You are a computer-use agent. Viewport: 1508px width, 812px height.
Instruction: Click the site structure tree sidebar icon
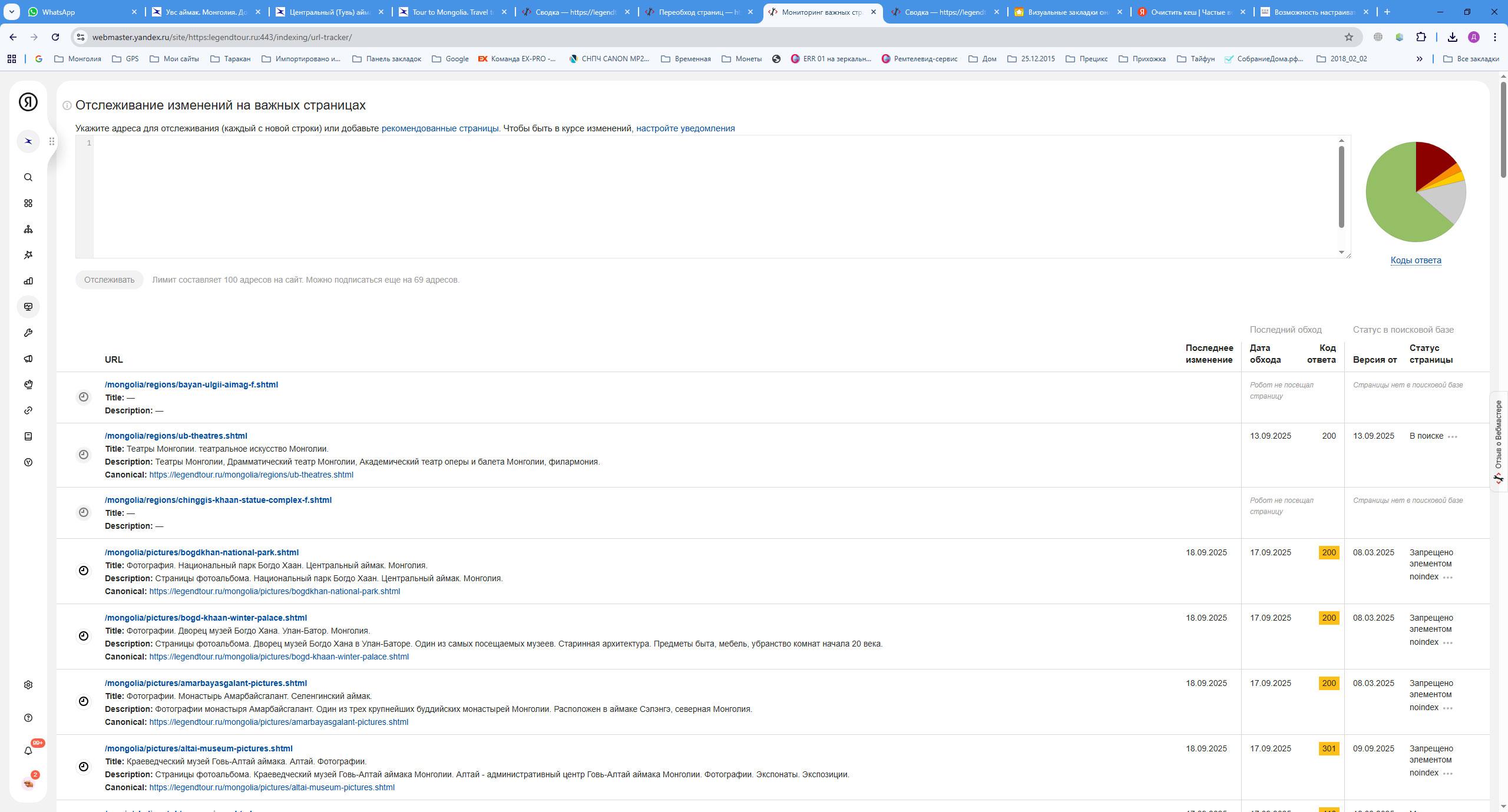click(28, 229)
